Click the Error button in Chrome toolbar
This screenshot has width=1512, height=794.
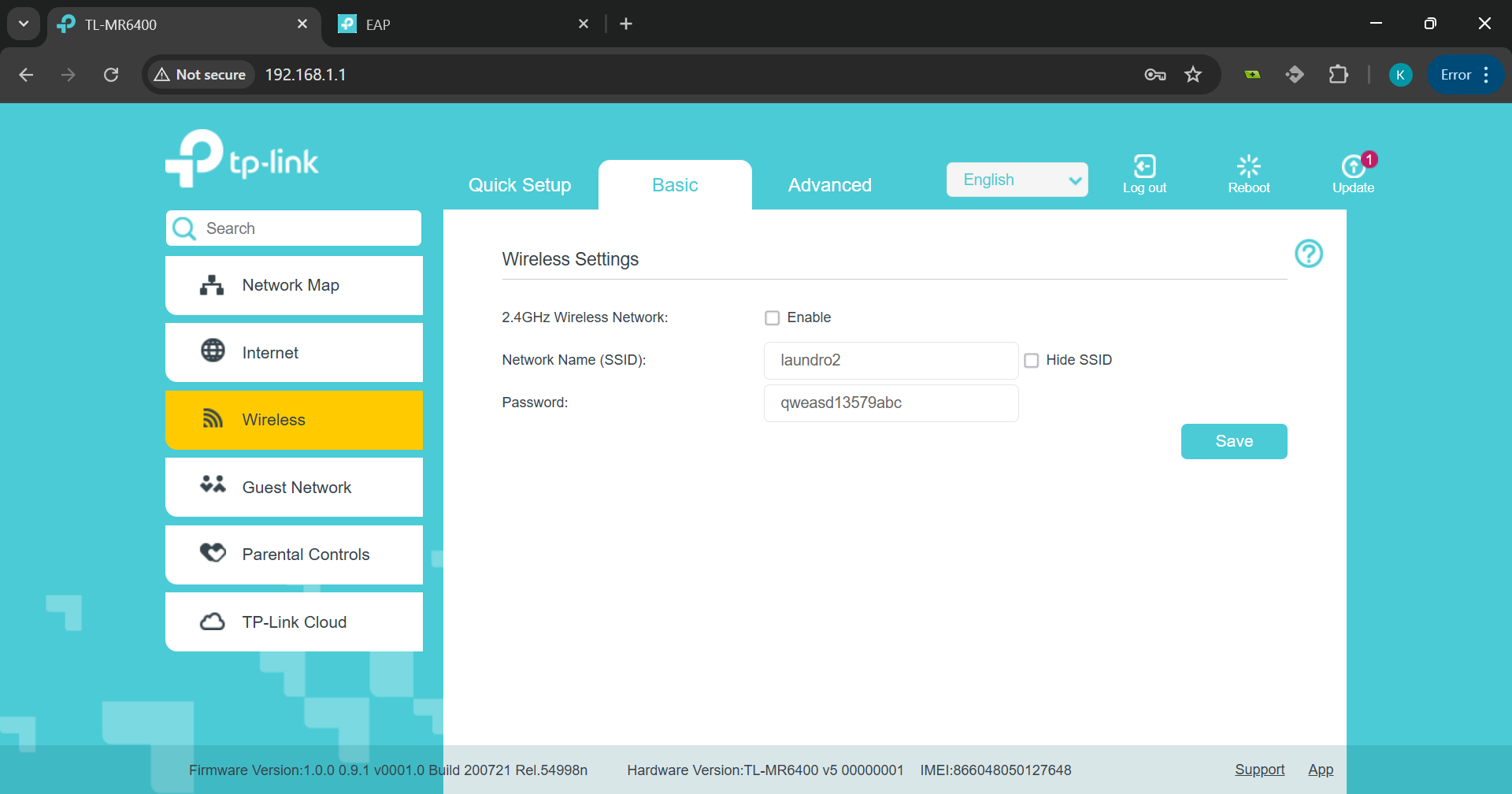pos(1456,75)
